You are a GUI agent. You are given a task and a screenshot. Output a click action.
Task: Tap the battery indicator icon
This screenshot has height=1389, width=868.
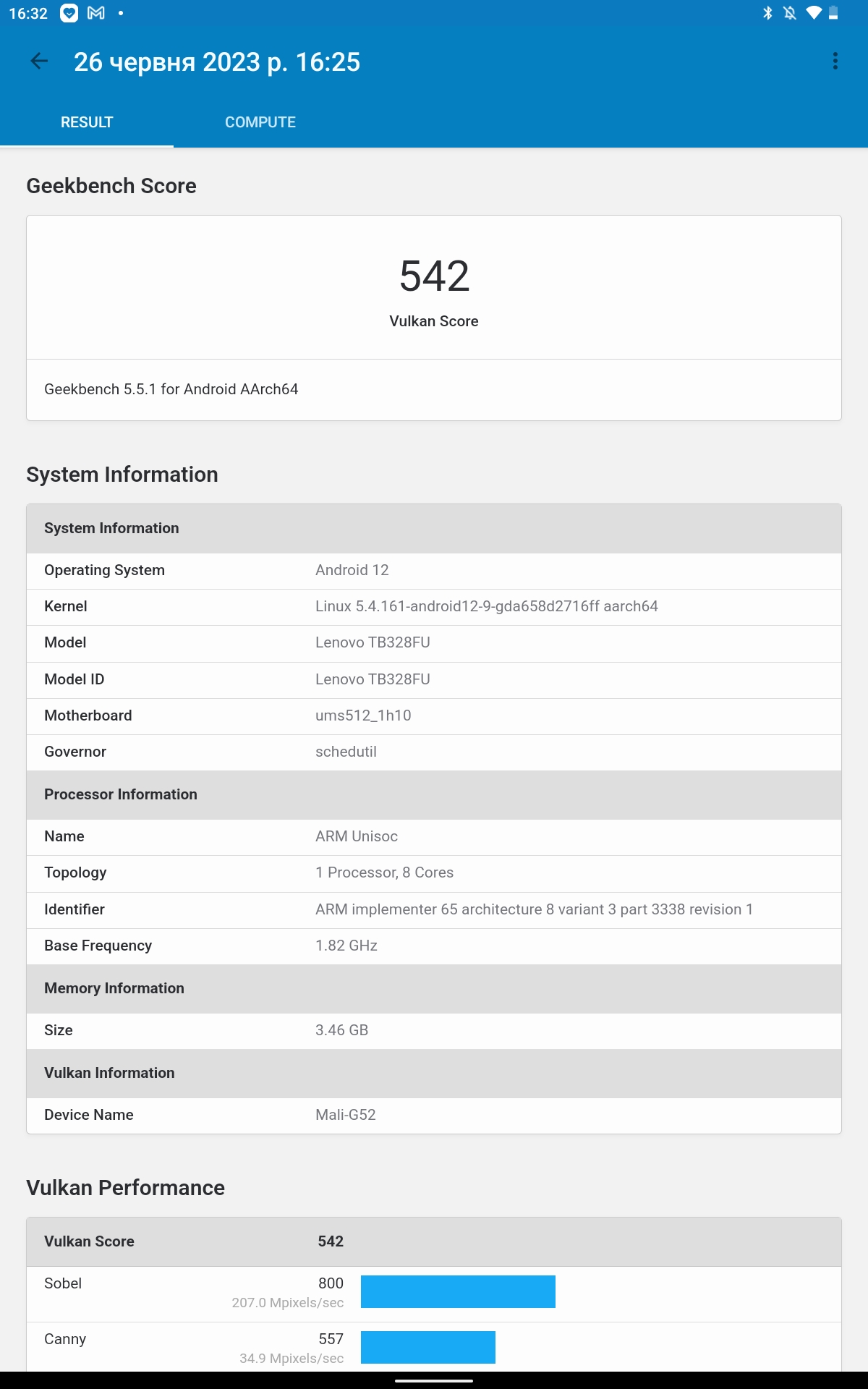click(x=833, y=14)
